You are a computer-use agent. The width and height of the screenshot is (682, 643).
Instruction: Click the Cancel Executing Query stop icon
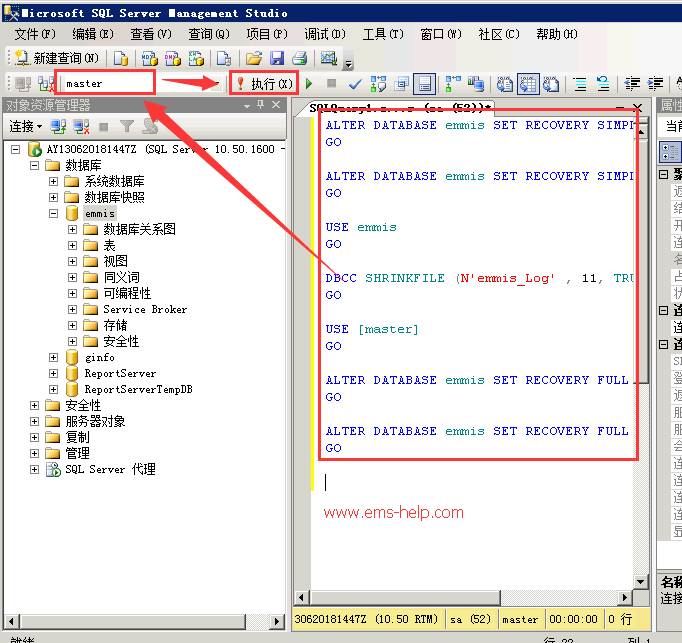click(x=331, y=83)
